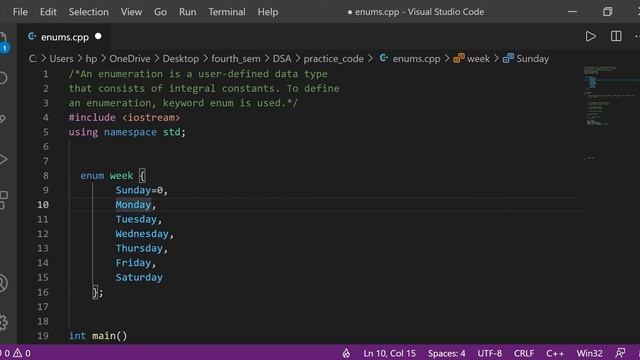
Task: Click Sunday=0 in the enum
Action: (x=139, y=190)
